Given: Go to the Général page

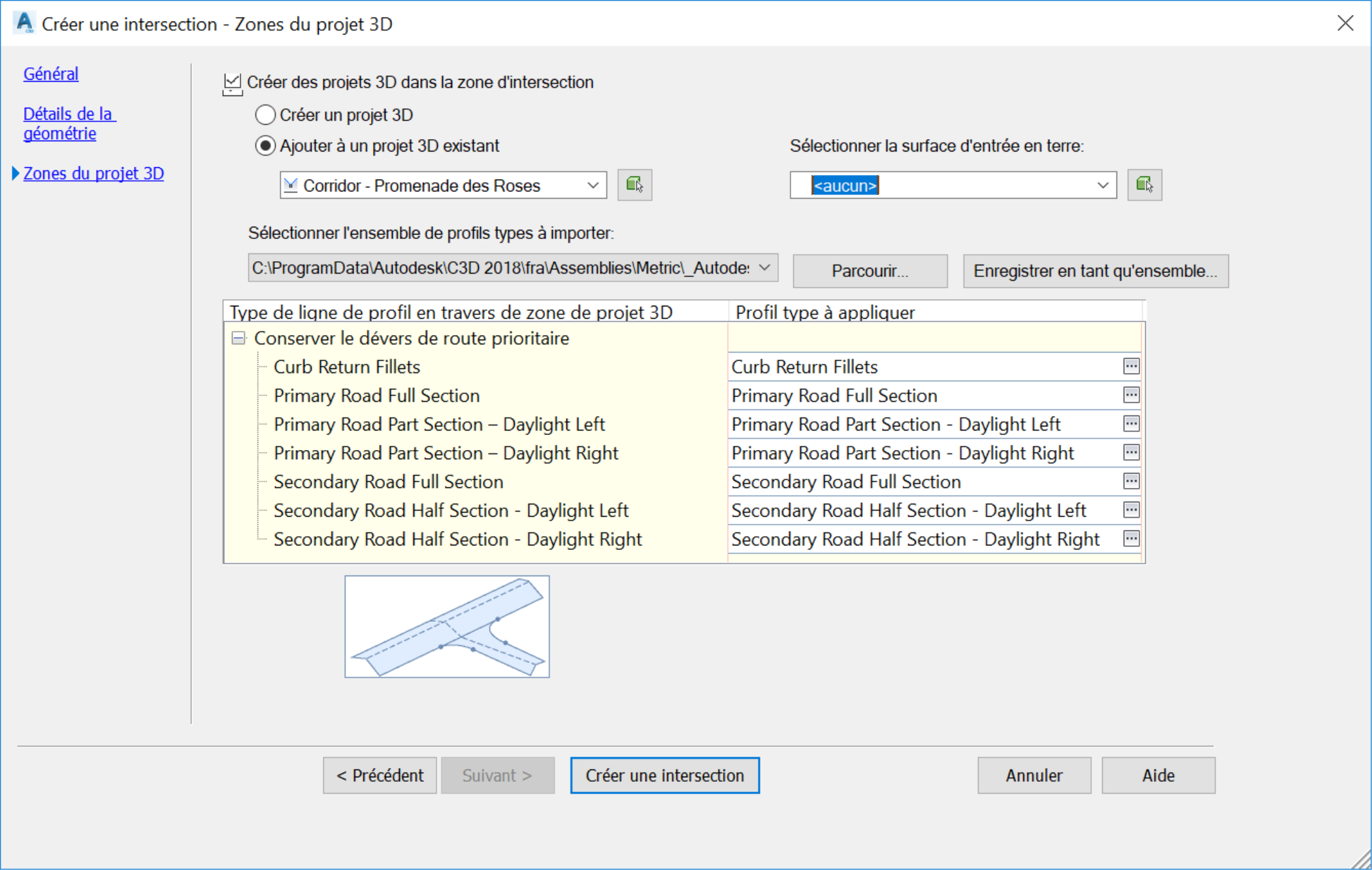Looking at the screenshot, I should 51,74.
